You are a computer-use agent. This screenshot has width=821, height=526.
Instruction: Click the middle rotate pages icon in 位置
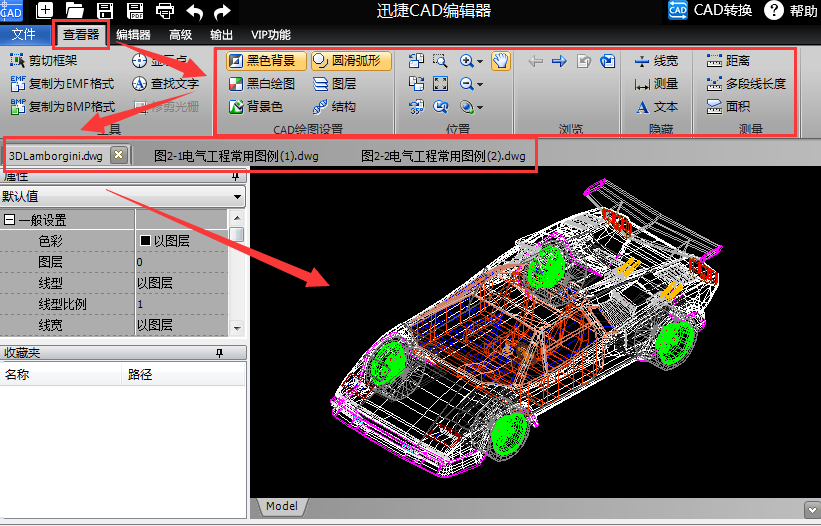pyautogui.click(x=416, y=84)
